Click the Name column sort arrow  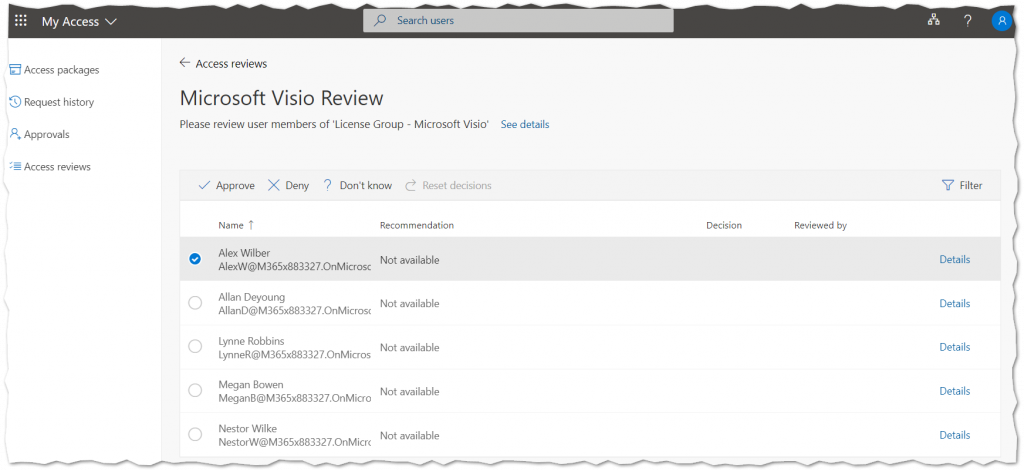tap(251, 225)
